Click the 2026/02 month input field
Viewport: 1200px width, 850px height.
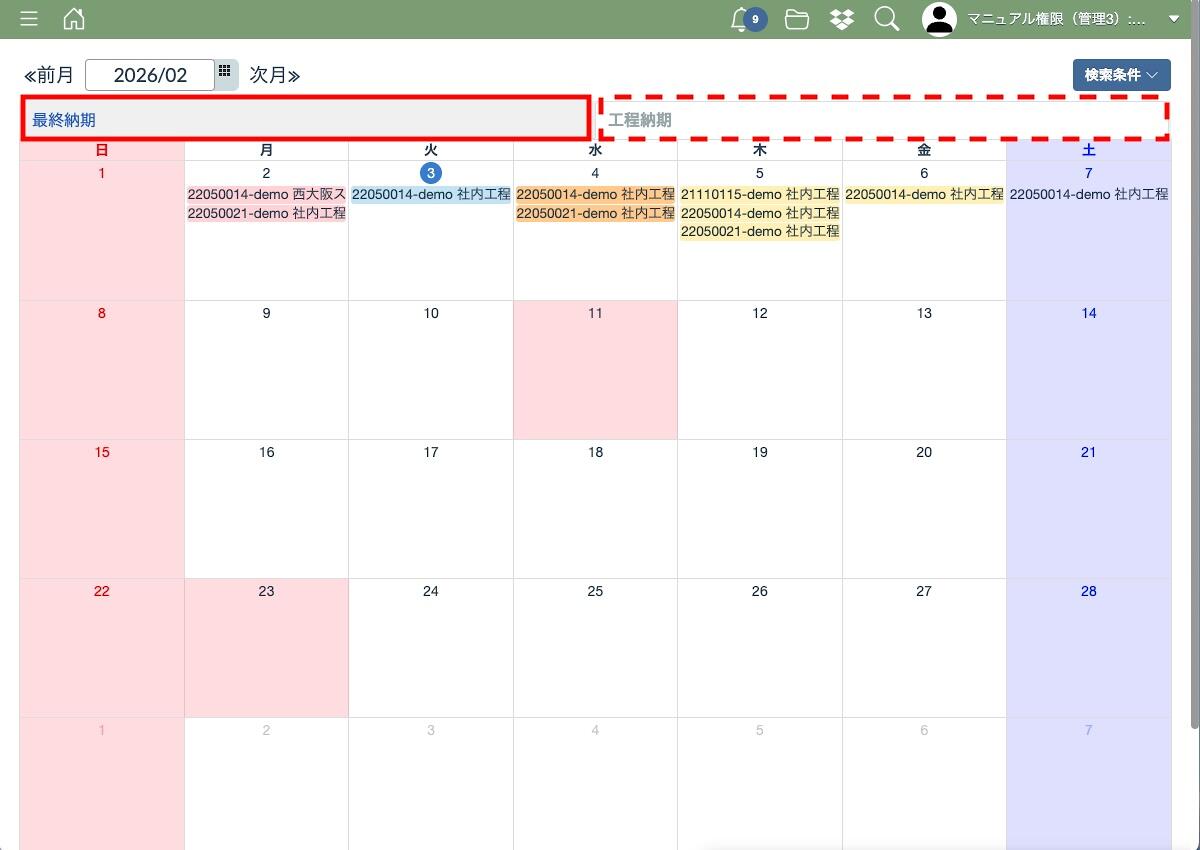point(150,75)
